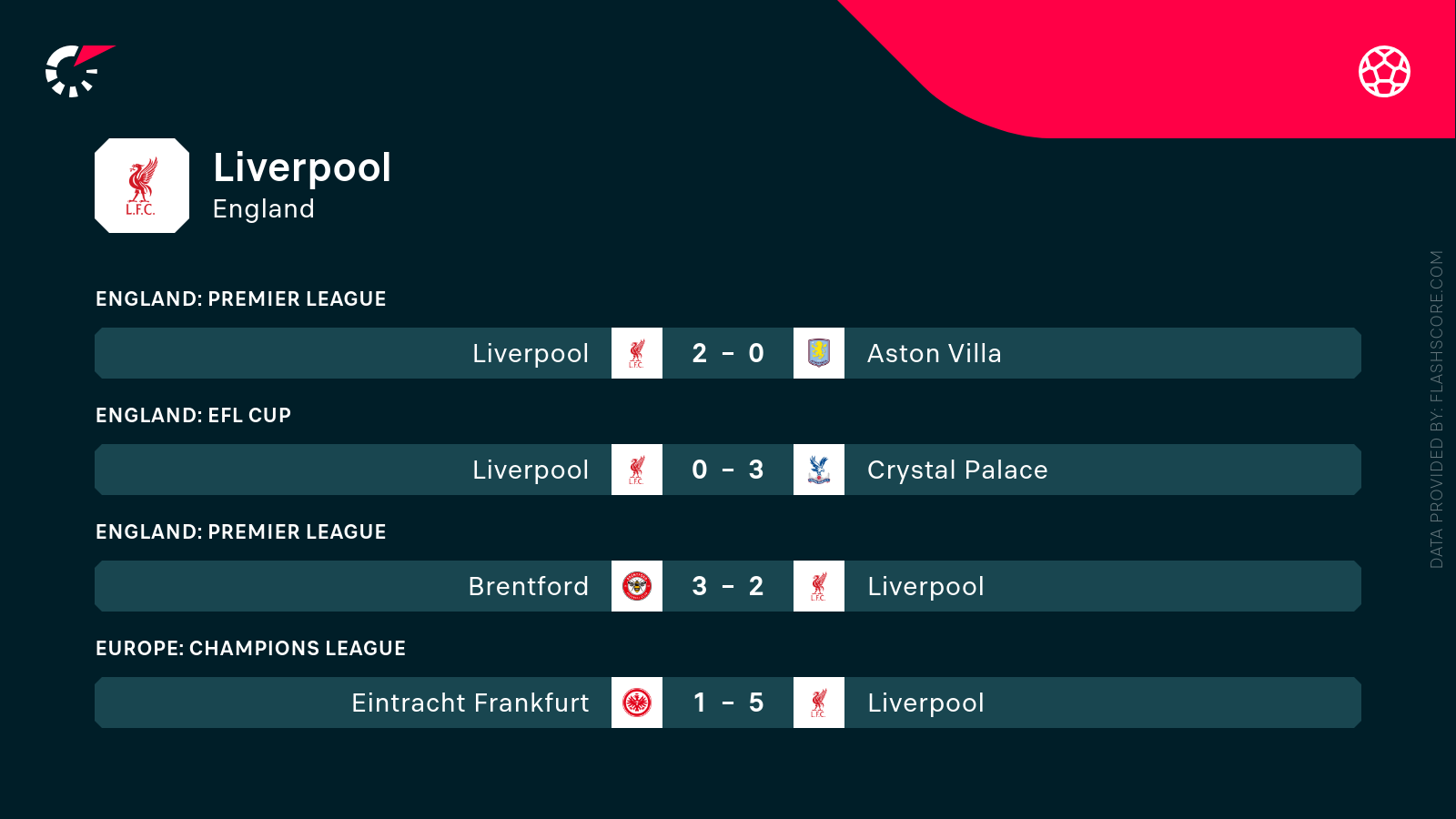The width and height of the screenshot is (1456, 819).
Task: Click the football icon in the red banner
Action: pyautogui.click(x=1384, y=71)
